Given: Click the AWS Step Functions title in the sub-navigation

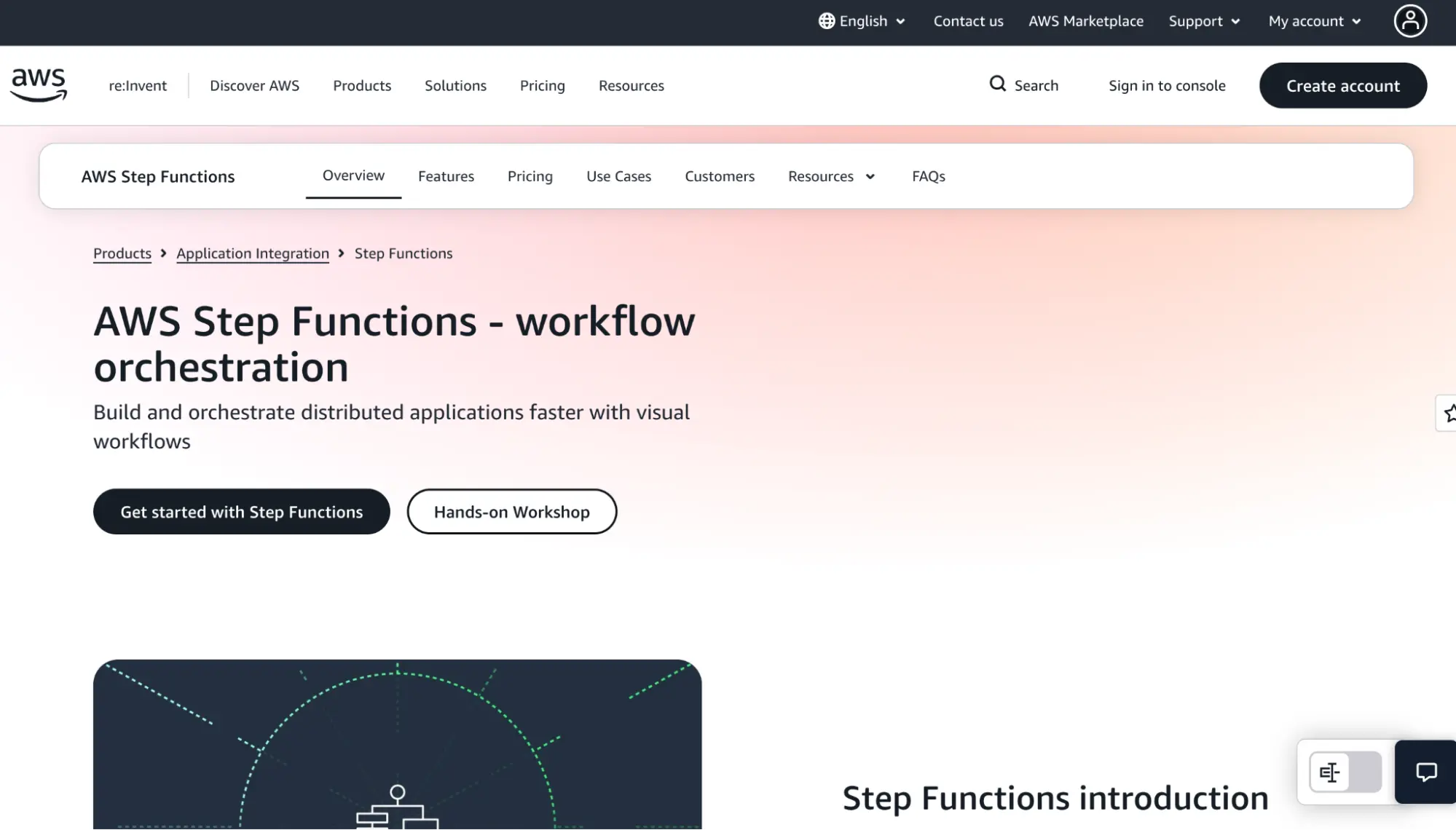Looking at the screenshot, I should [158, 176].
